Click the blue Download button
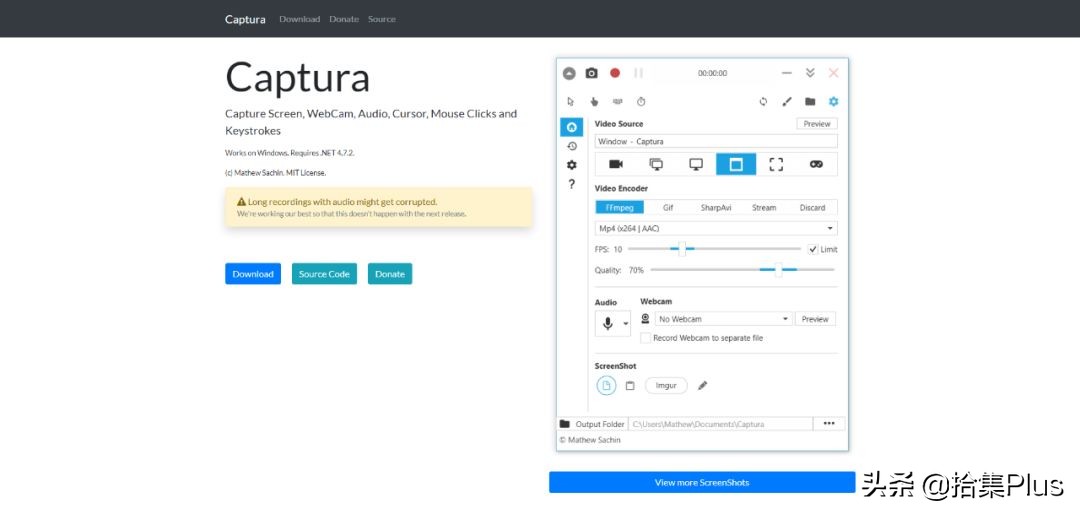This screenshot has height=514, width=1080. coord(253,274)
